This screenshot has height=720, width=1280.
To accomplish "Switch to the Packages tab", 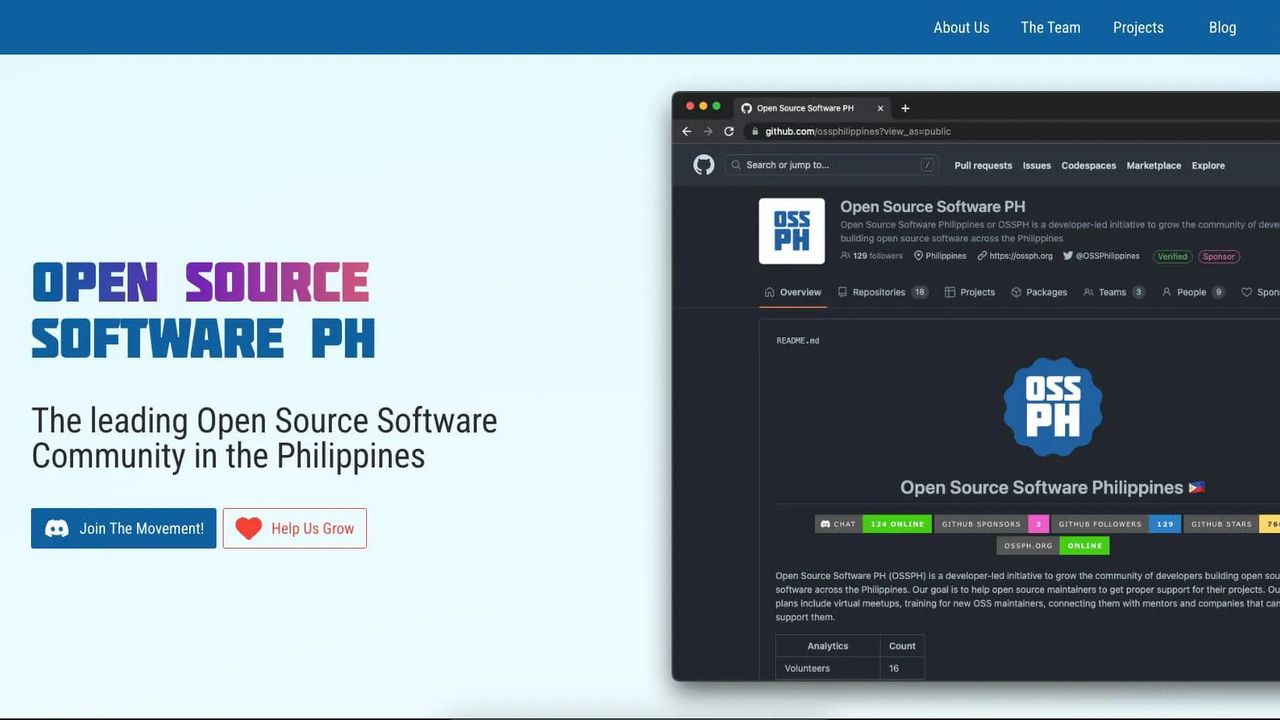I will (x=1039, y=292).
